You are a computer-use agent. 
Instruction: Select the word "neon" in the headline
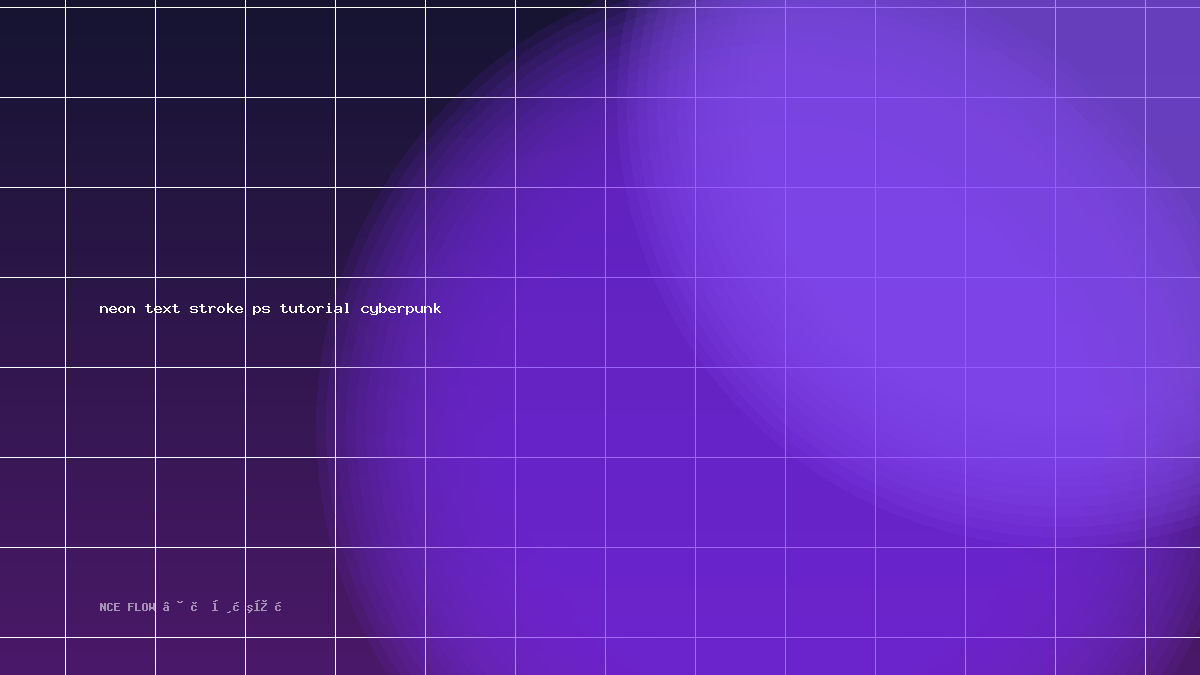pos(117,309)
